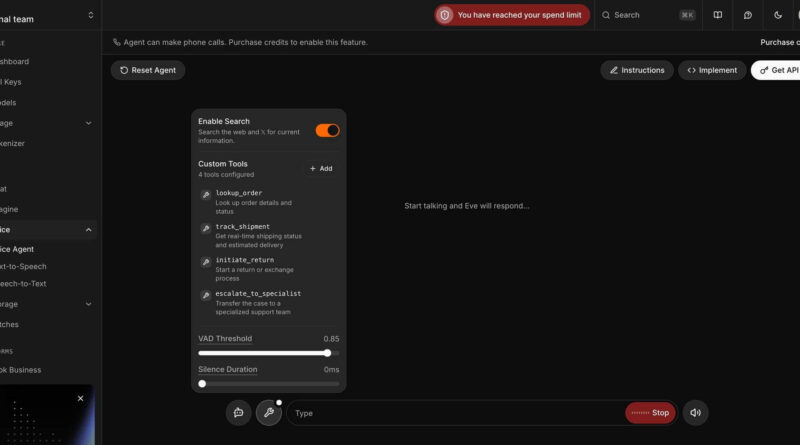Open the agent persona icon button

[238, 413]
